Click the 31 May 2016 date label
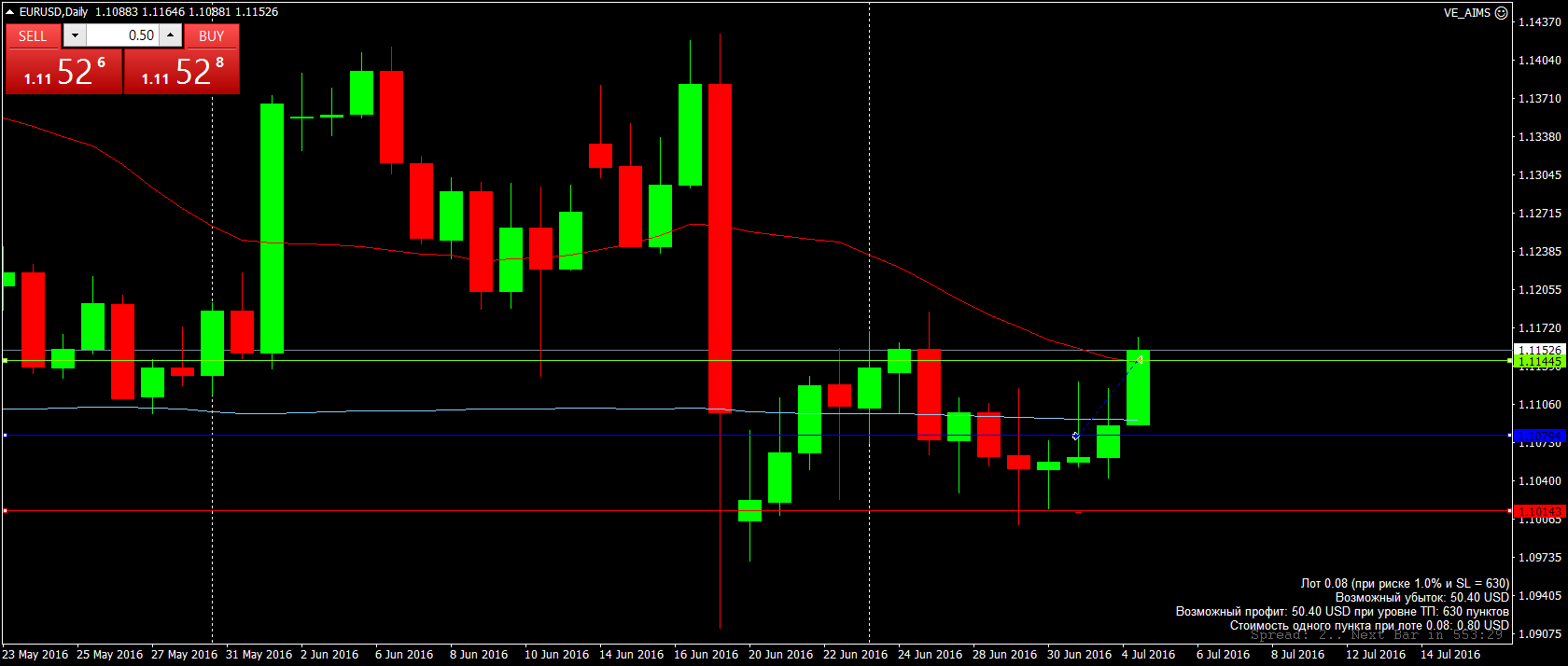 pyautogui.click(x=259, y=654)
